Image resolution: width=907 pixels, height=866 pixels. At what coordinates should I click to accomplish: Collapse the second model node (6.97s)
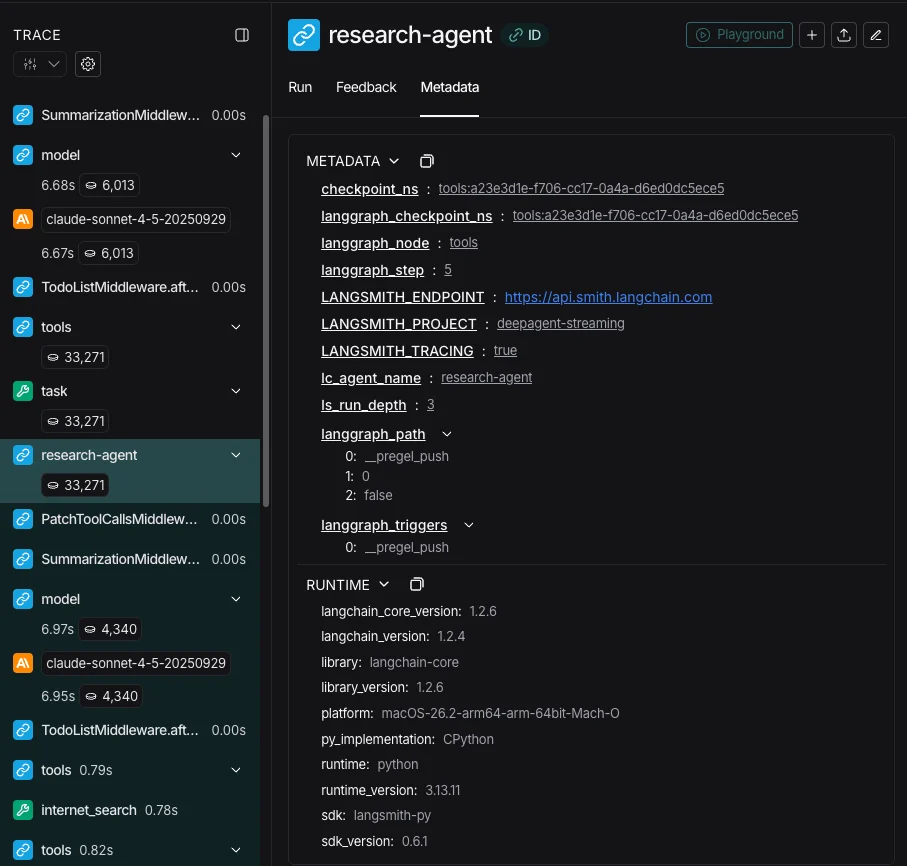[x=235, y=599]
